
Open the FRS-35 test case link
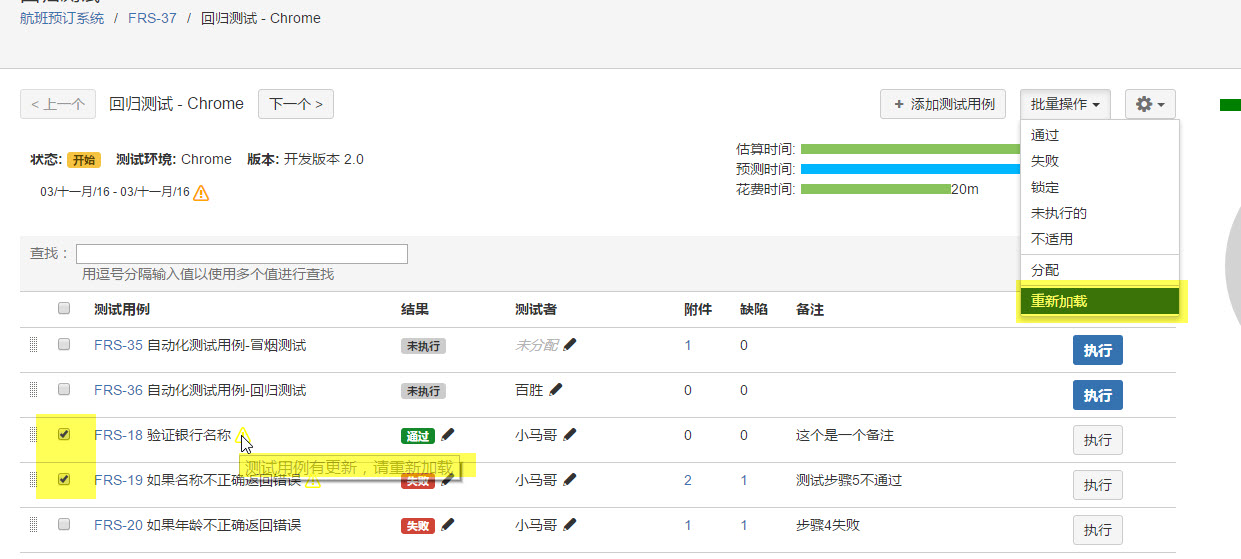[118, 345]
